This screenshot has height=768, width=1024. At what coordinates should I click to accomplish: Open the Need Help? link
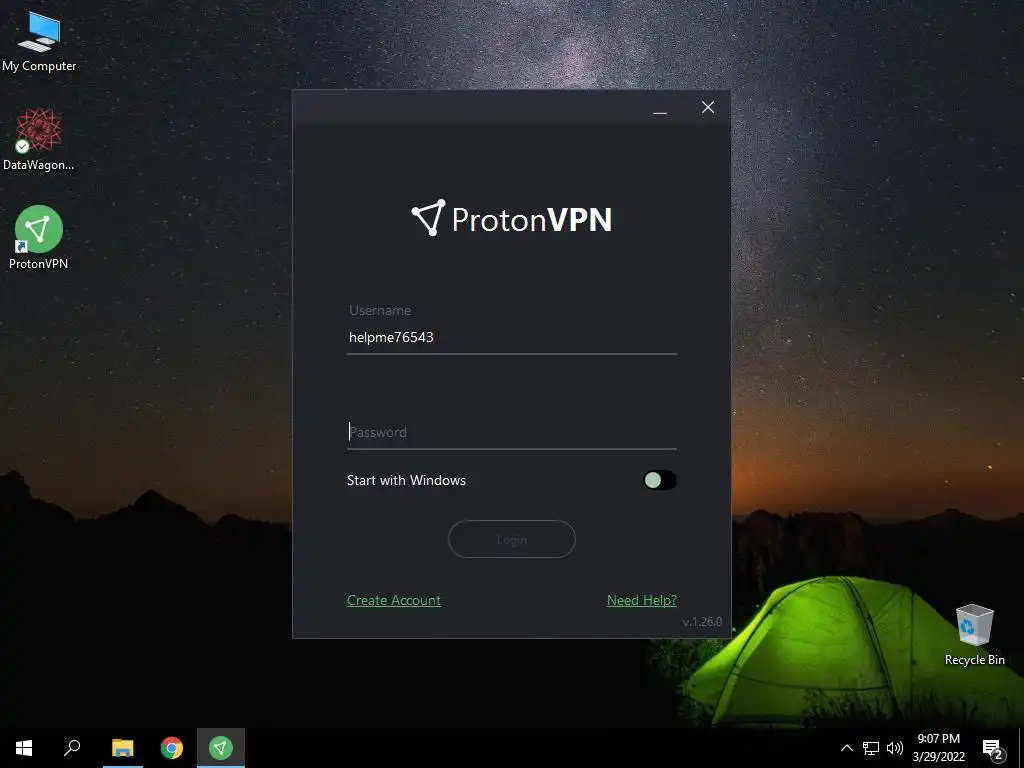tap(641, 600)
